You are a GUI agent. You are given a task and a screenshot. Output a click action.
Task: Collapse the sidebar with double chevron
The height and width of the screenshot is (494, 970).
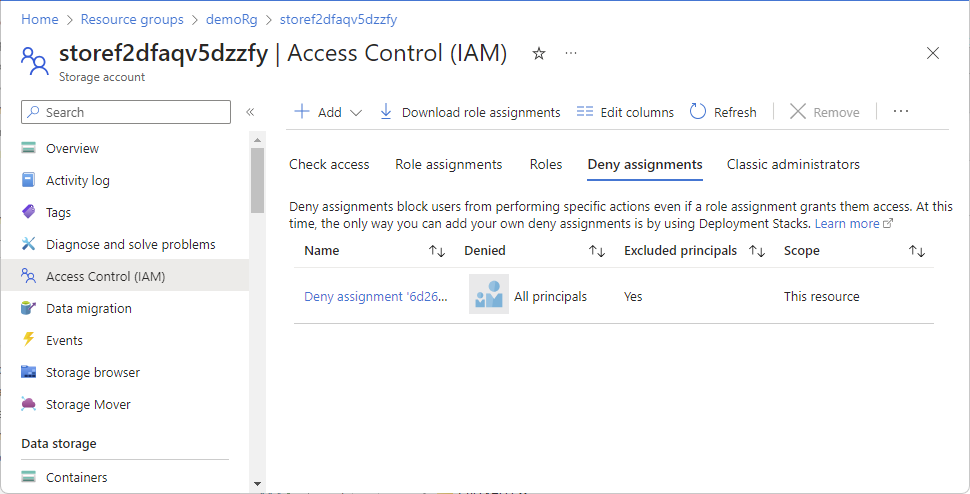pos(250,112)
